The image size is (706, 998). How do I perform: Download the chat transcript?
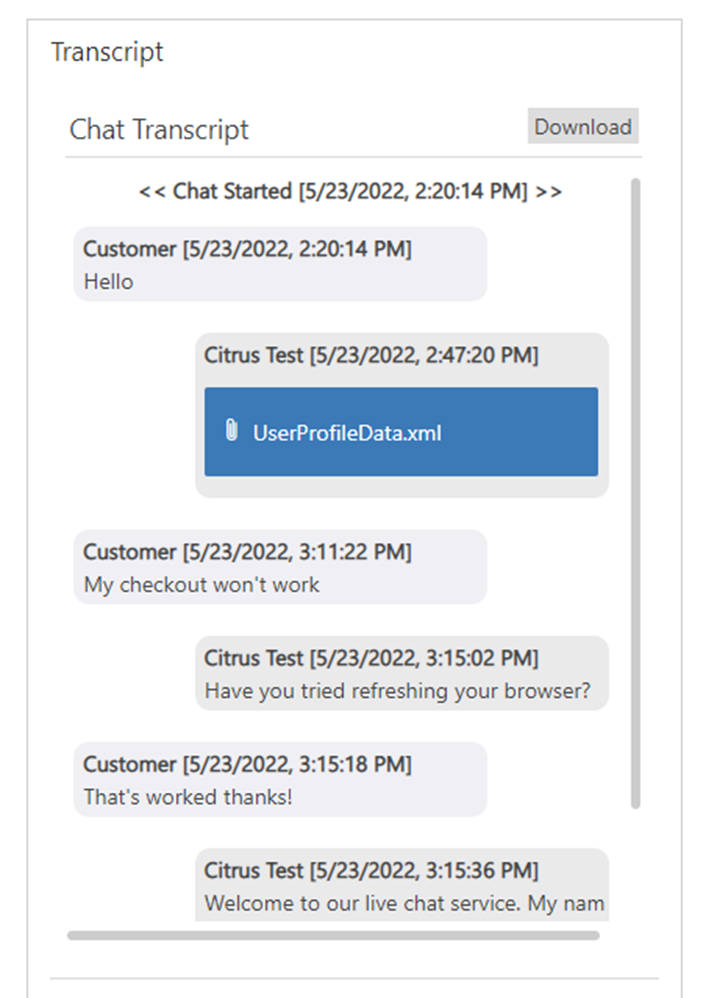pyautogui.click(x=582, y=126)
